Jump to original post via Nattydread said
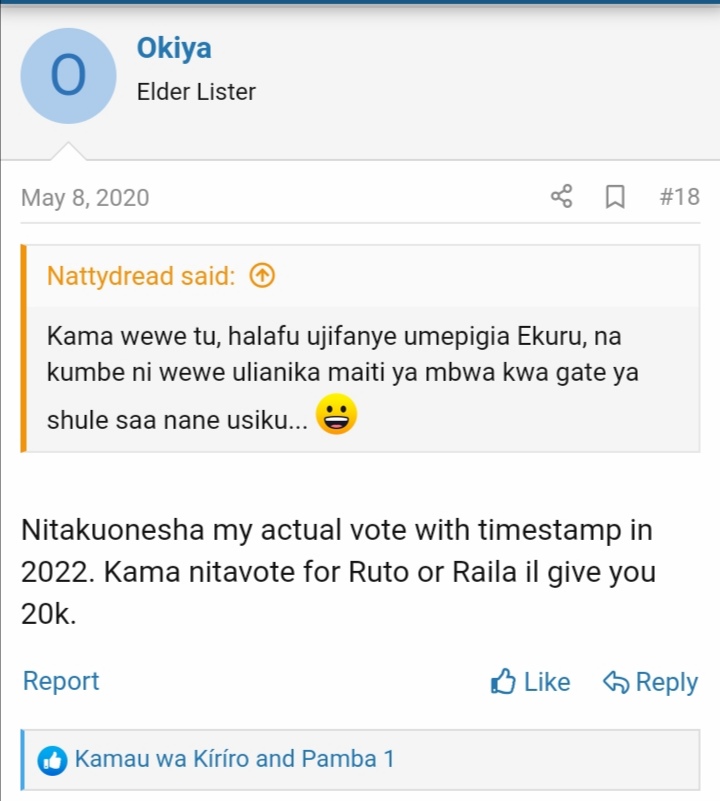The width and height of the screenshot is (720, 801). coord(141,276)
